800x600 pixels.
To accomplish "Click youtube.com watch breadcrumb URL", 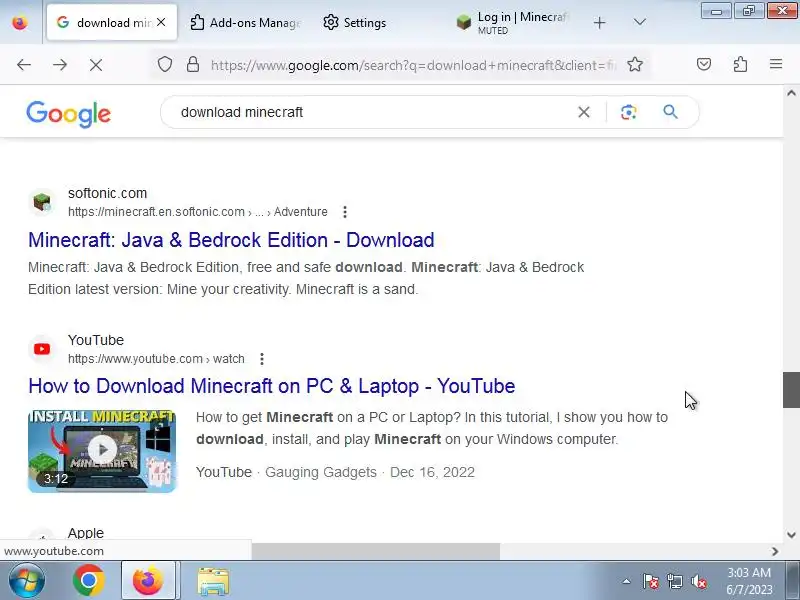I will 156,359.
